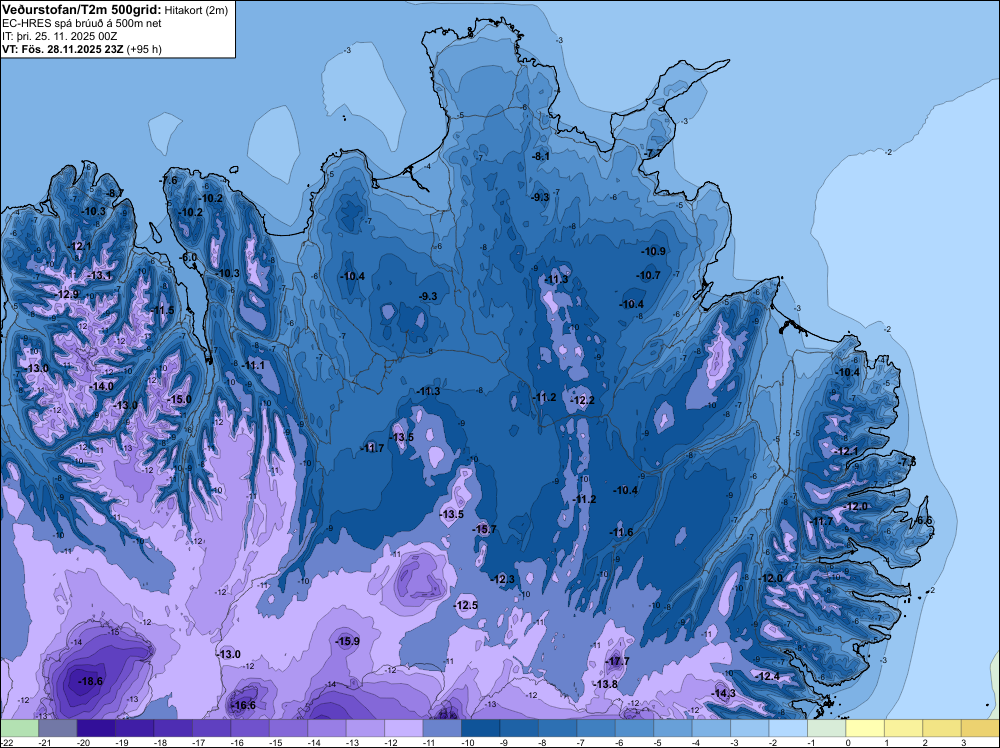The width and height of the screenshot is (1000, 748).
Task: Click the -11.1 temperature value
Action: 252,365
